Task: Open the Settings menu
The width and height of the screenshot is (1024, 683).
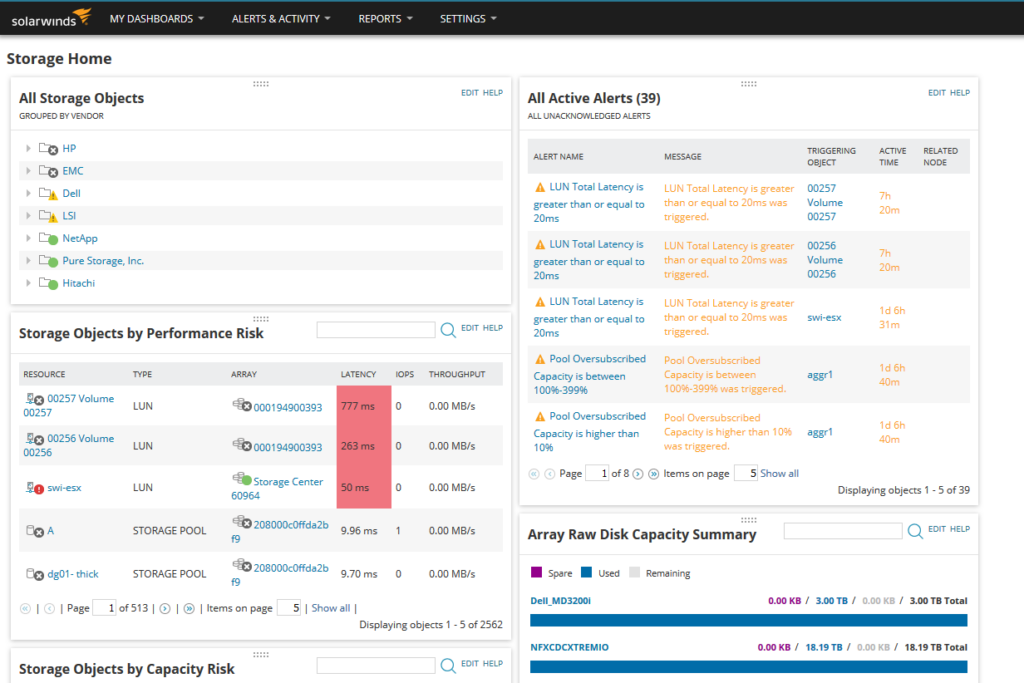Action: (x=468, y=19)
